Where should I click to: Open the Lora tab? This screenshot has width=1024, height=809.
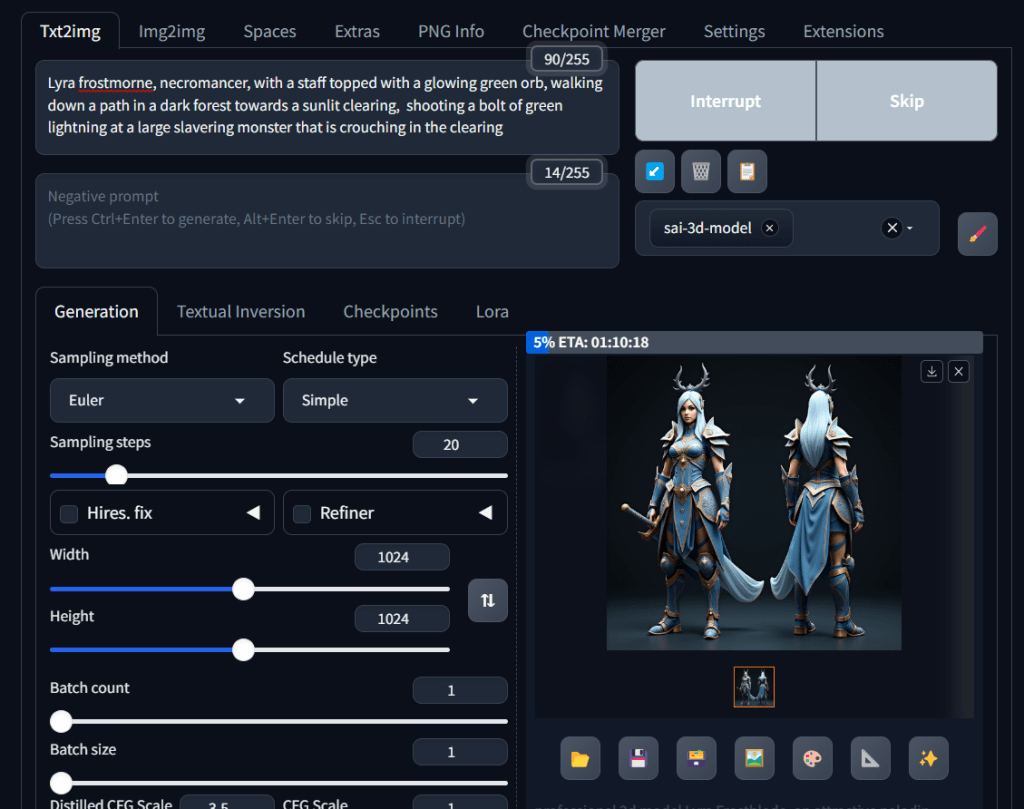(492, 311)
